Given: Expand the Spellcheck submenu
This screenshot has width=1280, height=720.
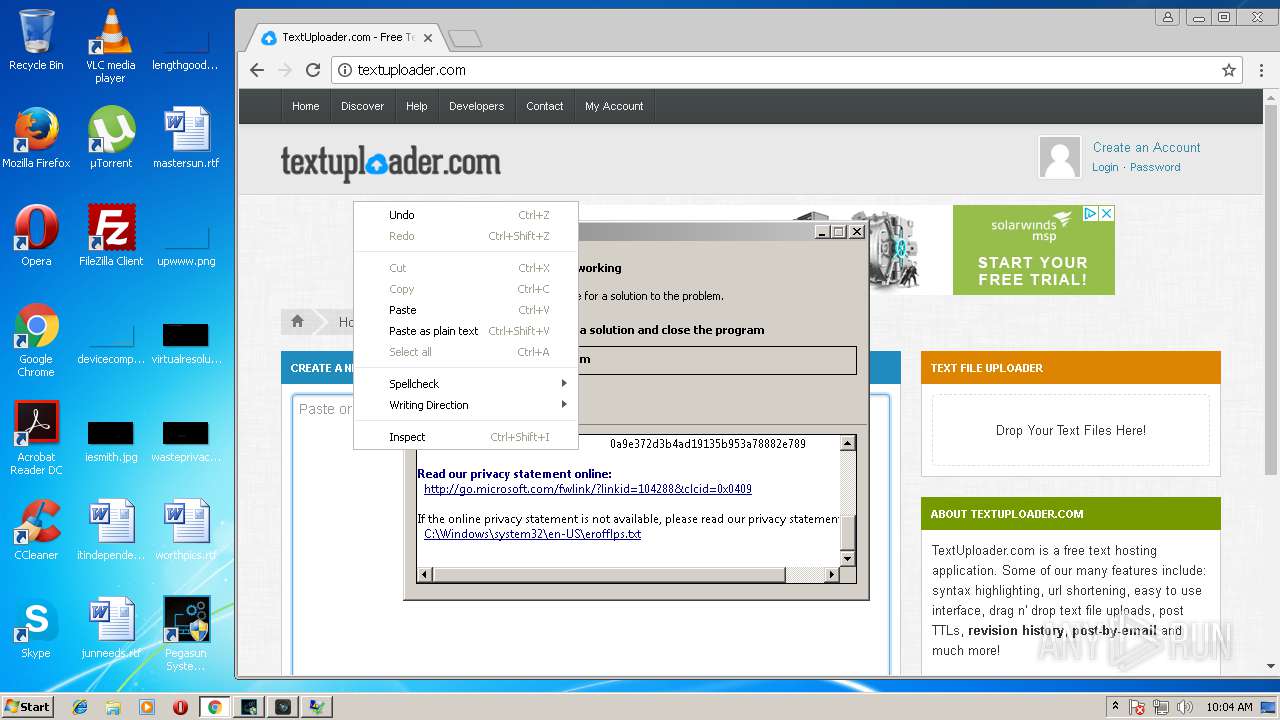Looking at the screenshot, I should pyautogui.click(x=465, y=384).
